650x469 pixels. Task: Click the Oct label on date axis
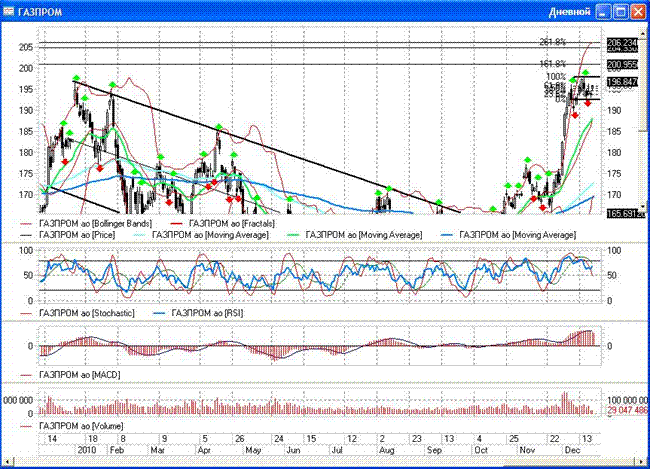click(x=481, y=450)
